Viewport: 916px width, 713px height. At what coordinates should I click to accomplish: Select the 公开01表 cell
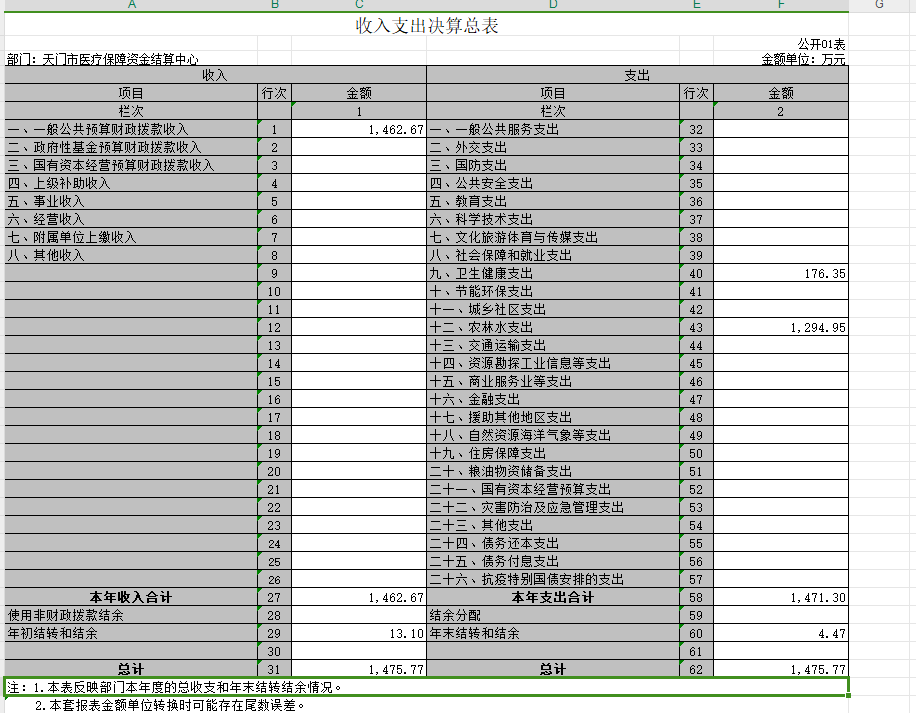pos(780,43)
